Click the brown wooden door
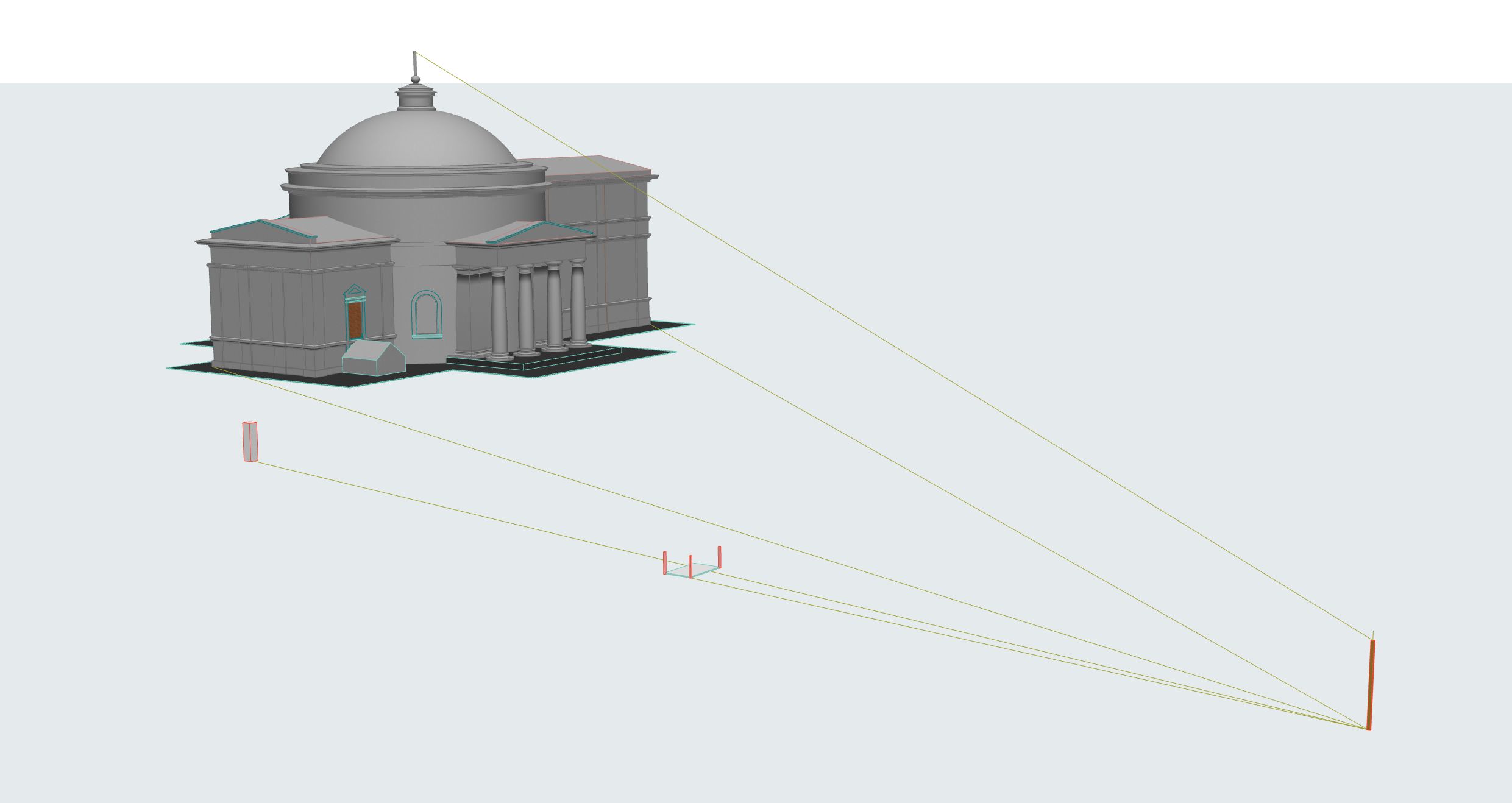 coord(355,320)
